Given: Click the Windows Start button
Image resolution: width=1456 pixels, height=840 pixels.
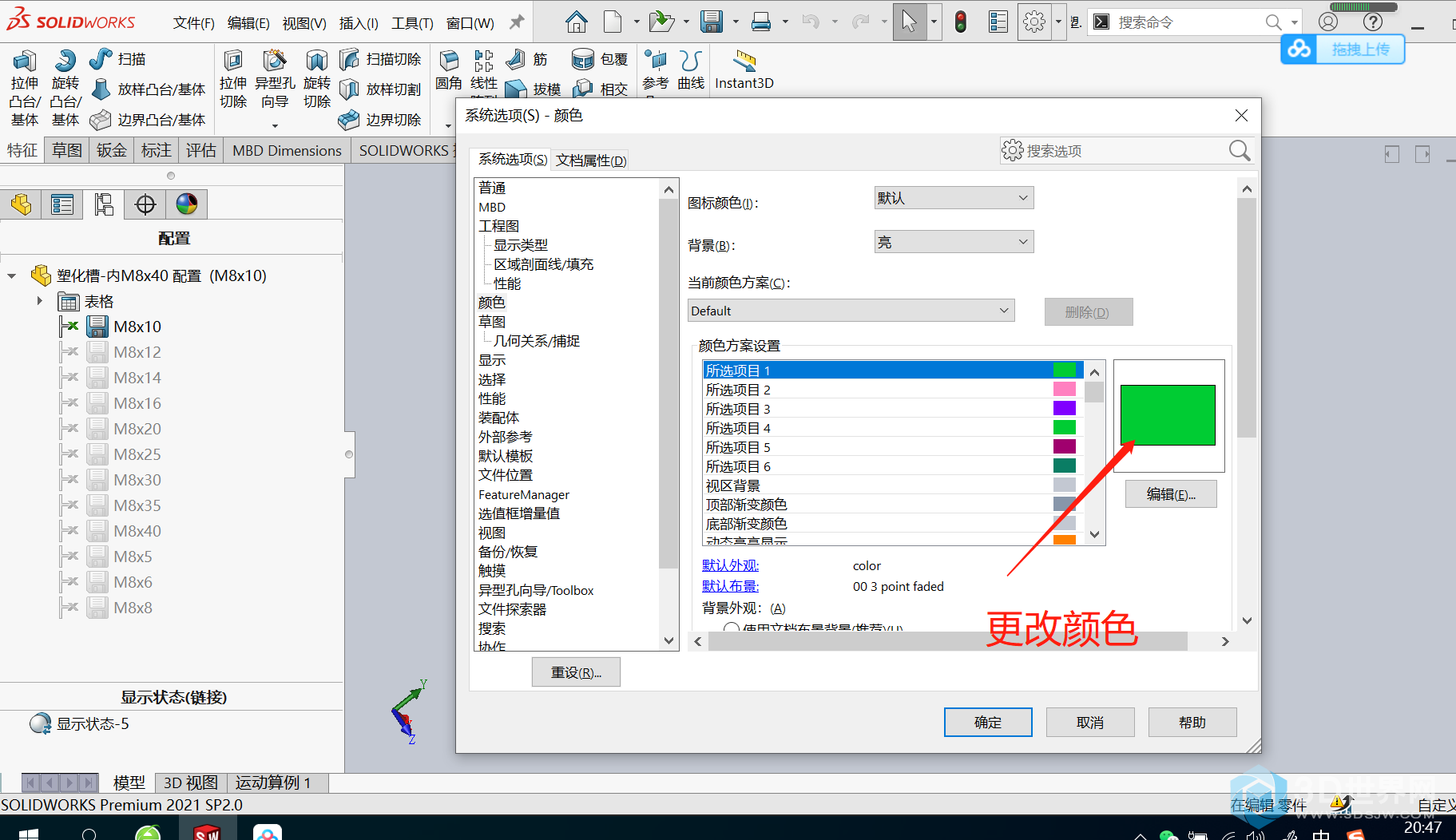Looking at the screenshot, I should [x=28, y=834].
